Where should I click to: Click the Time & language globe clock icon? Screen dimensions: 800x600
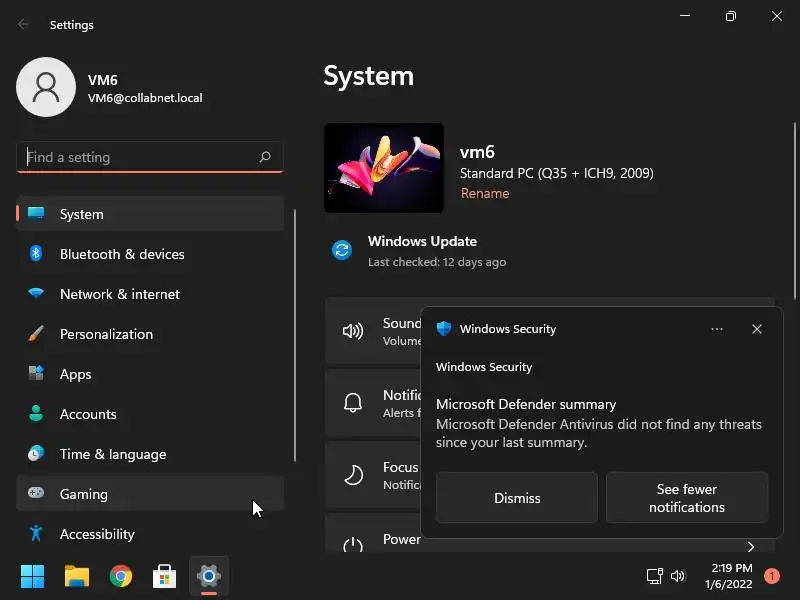[36, 453]
